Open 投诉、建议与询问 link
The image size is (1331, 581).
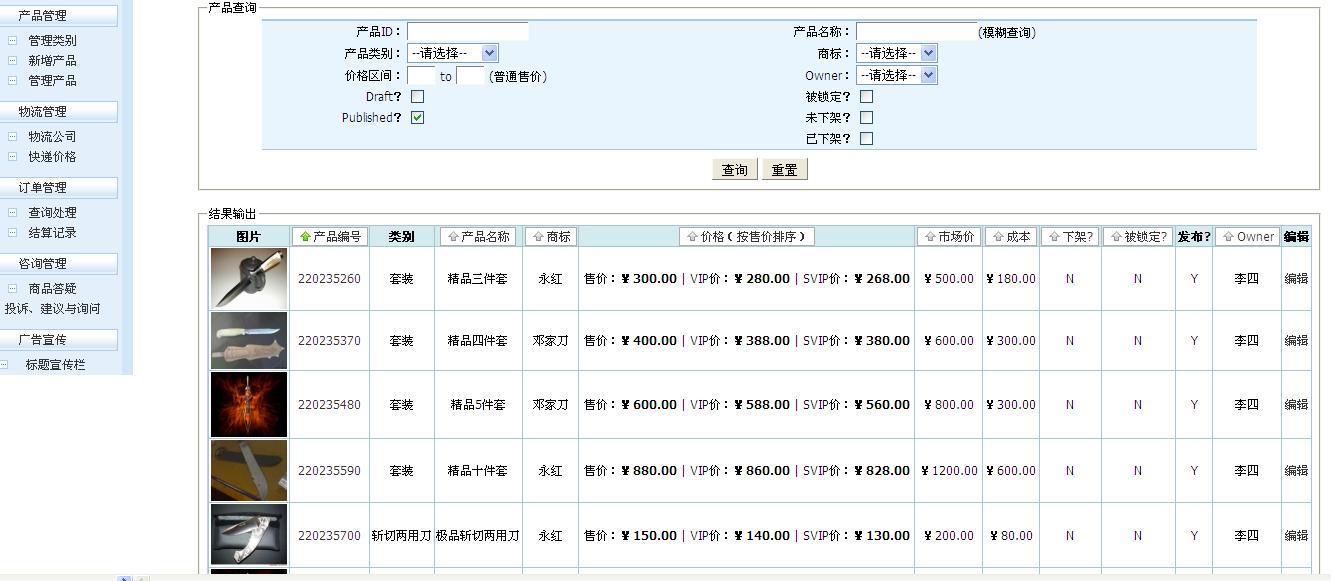click(52, 309)
